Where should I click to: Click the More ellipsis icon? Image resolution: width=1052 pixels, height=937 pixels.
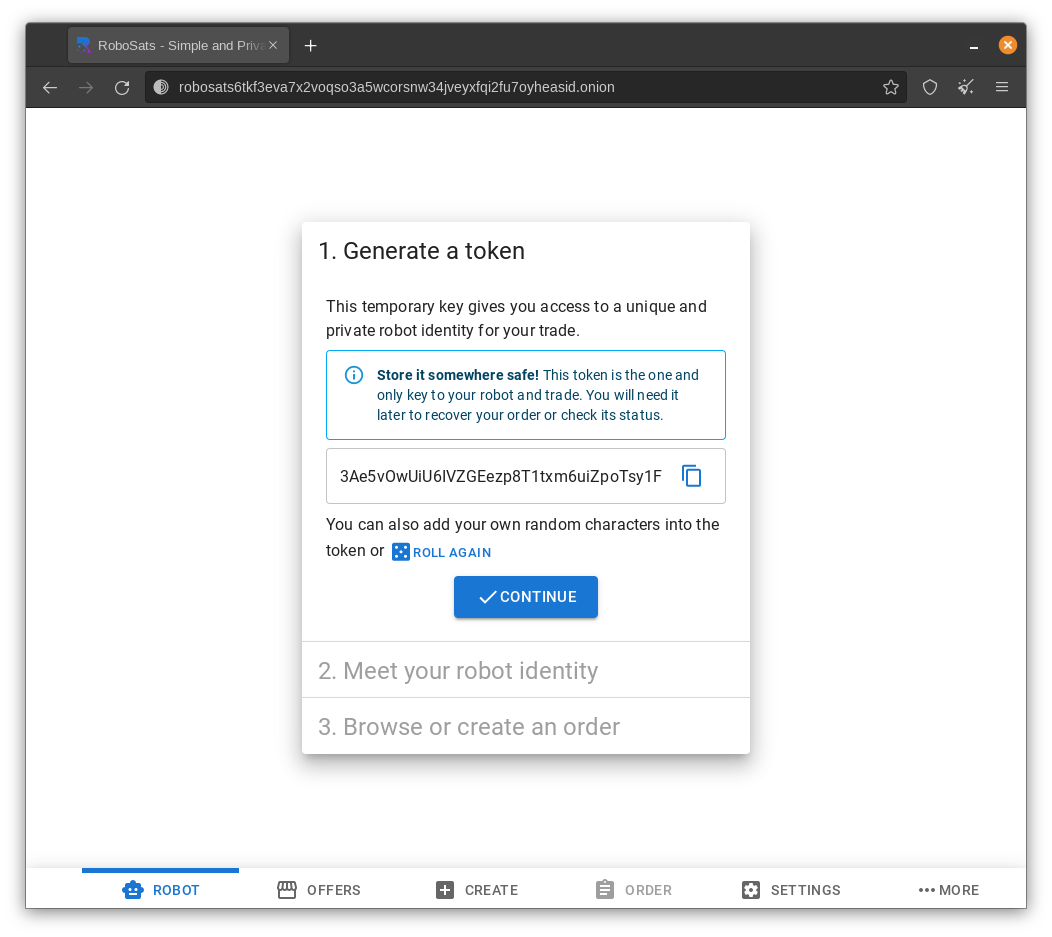[926, 889]
